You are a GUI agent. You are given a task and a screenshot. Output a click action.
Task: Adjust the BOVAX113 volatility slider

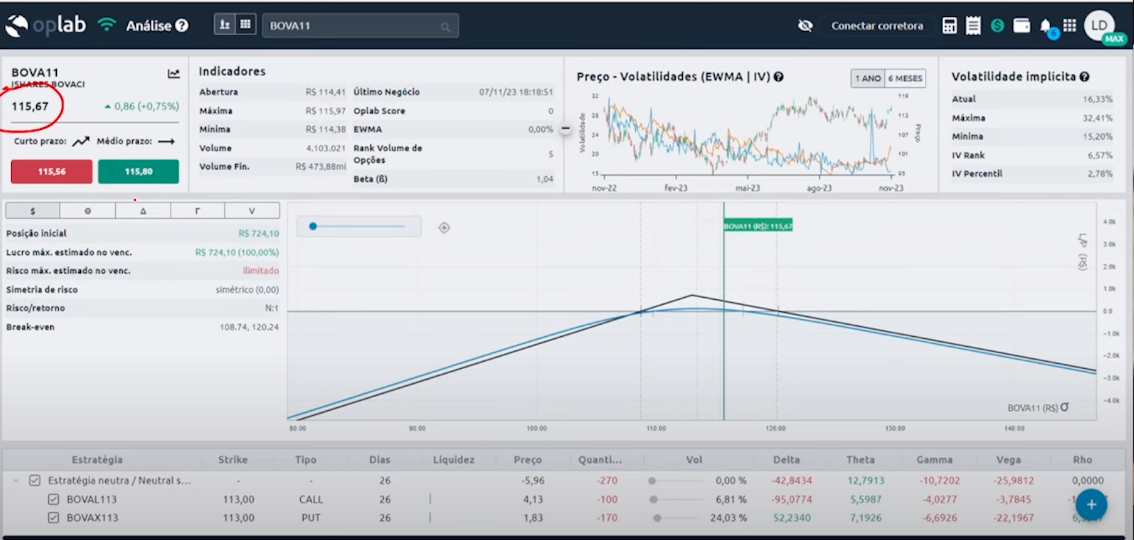[x=657, y=518]
